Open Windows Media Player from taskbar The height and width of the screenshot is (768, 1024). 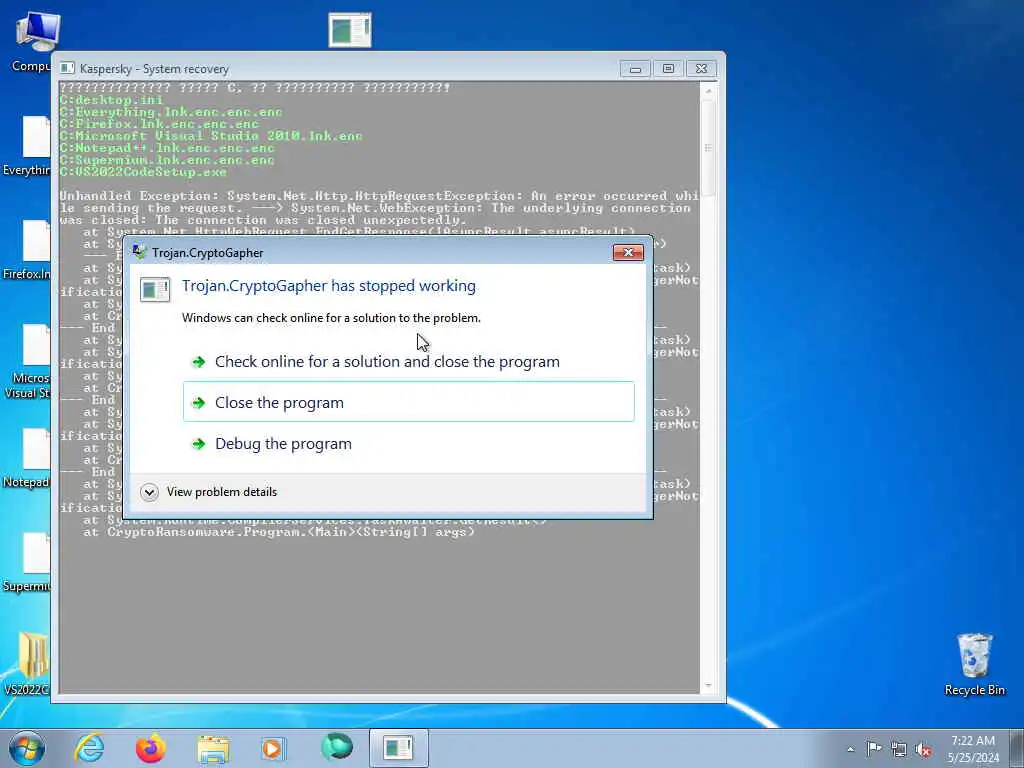pyautogui.click(x=273, y=748)
